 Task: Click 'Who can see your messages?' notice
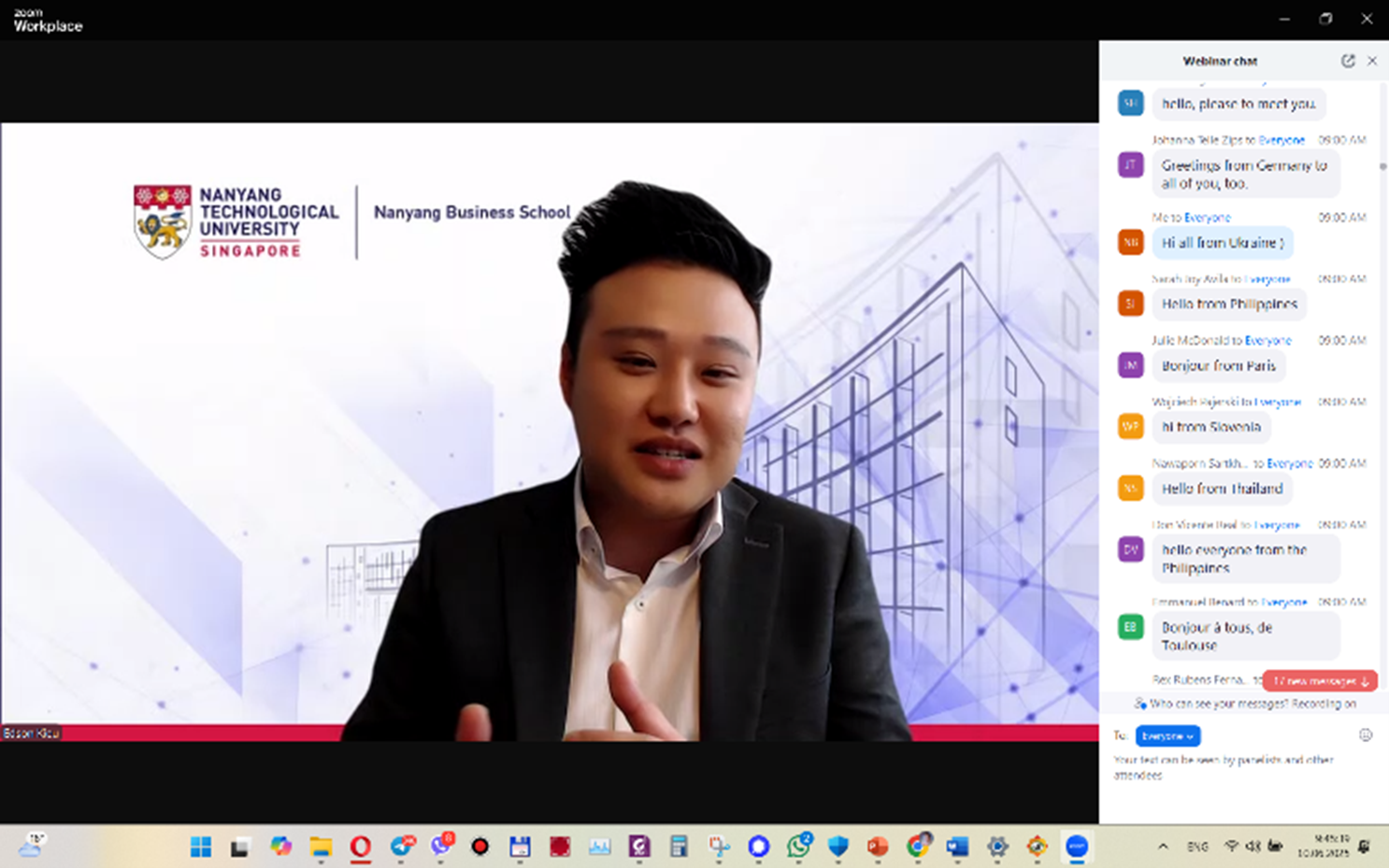click(1243, 704)
